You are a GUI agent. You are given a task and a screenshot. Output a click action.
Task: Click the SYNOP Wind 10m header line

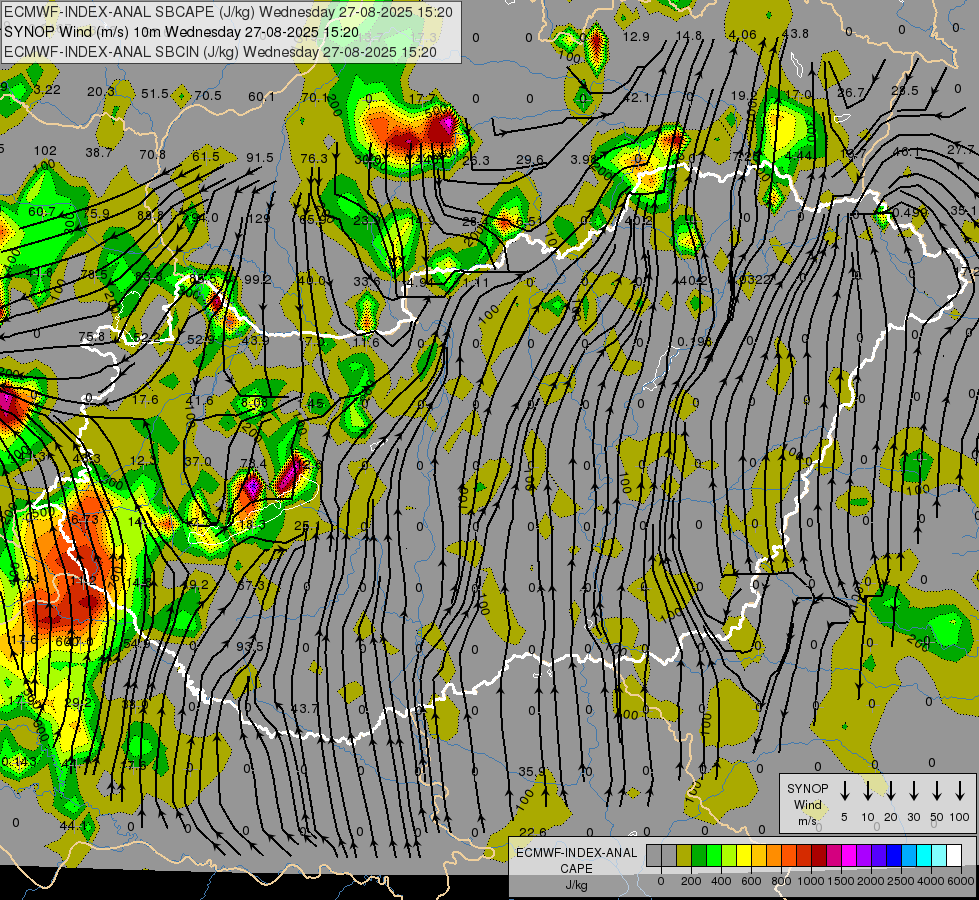click(182, 32)
